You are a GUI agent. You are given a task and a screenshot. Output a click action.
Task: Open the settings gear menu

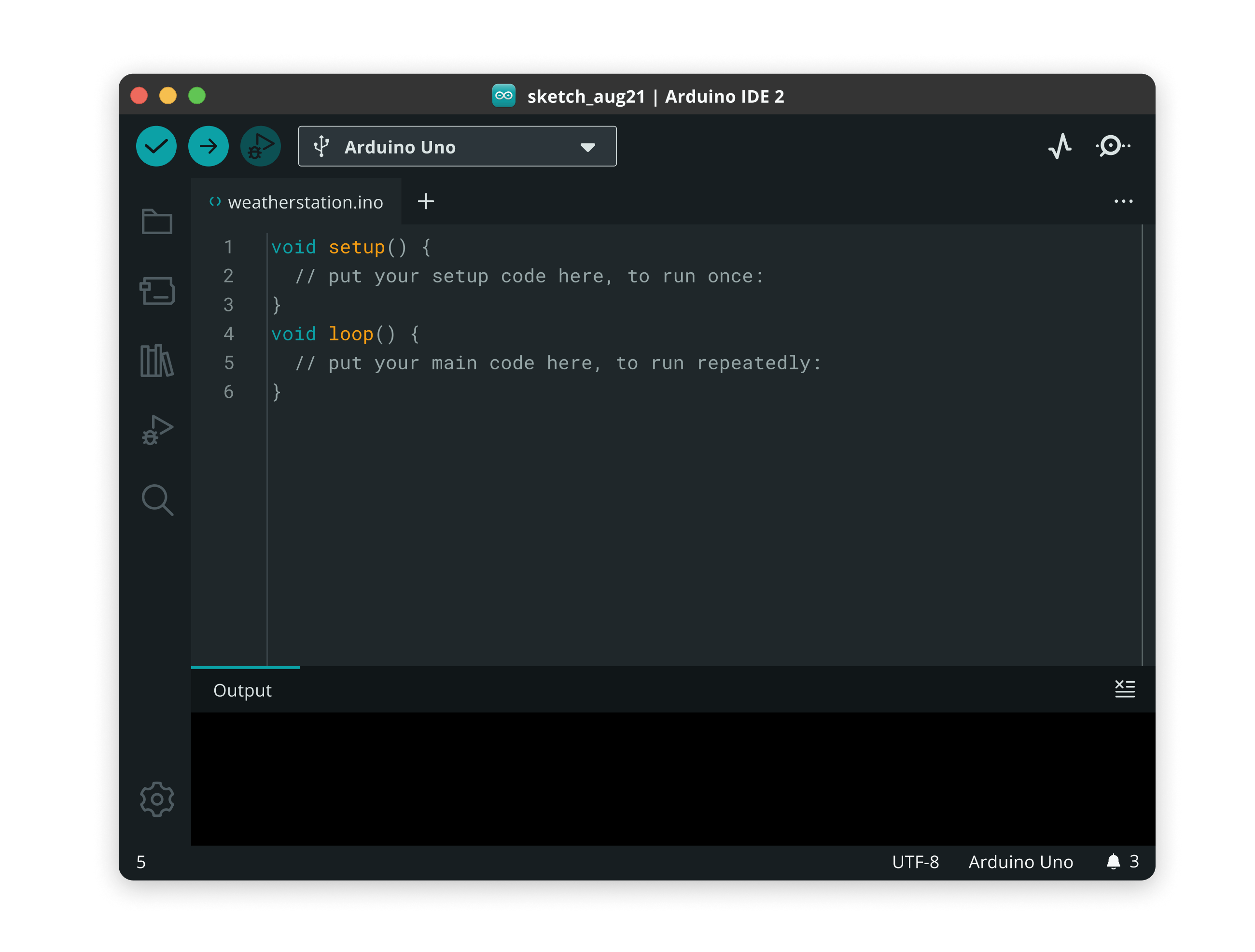(x=156, y=799)
